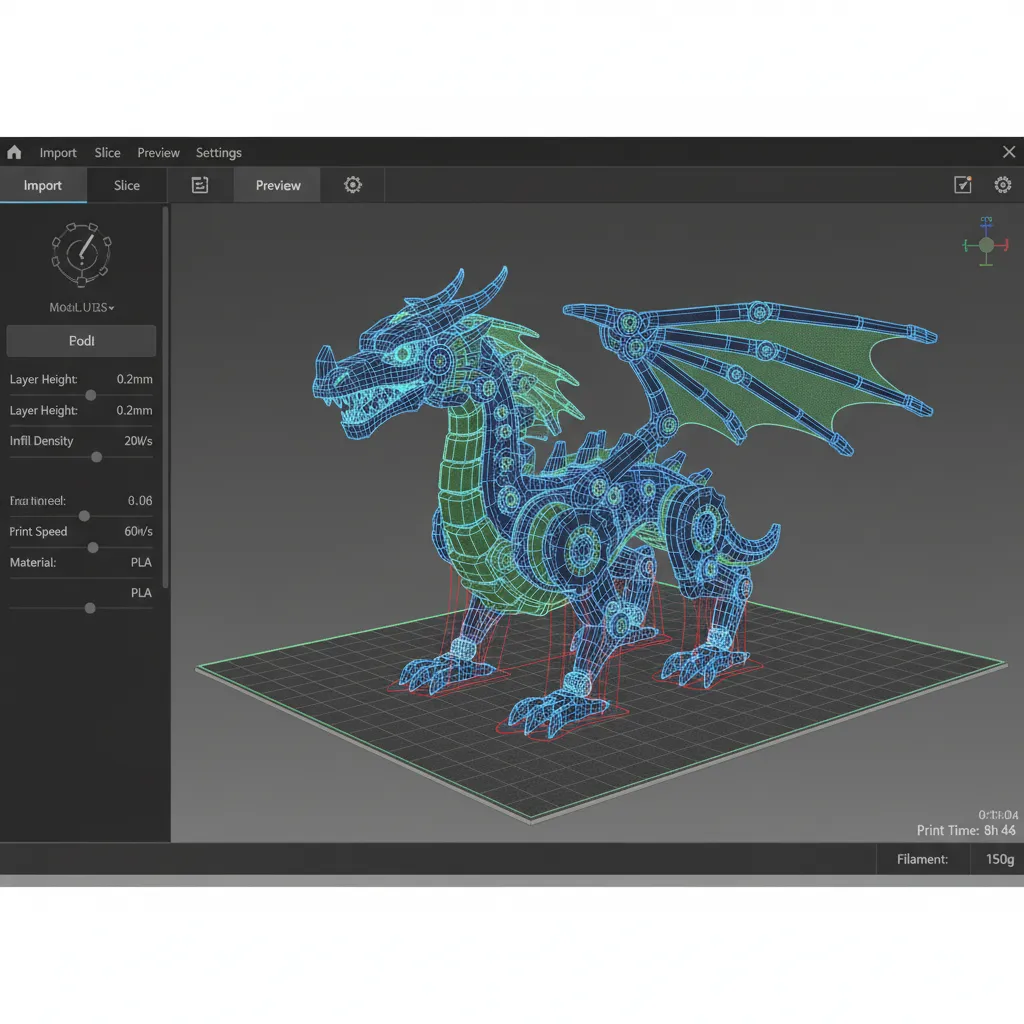Click the home icon in the menu bar
The width and height of the screenshot is (1024, 1024).
pyautogui.click(x=14, y=152)
